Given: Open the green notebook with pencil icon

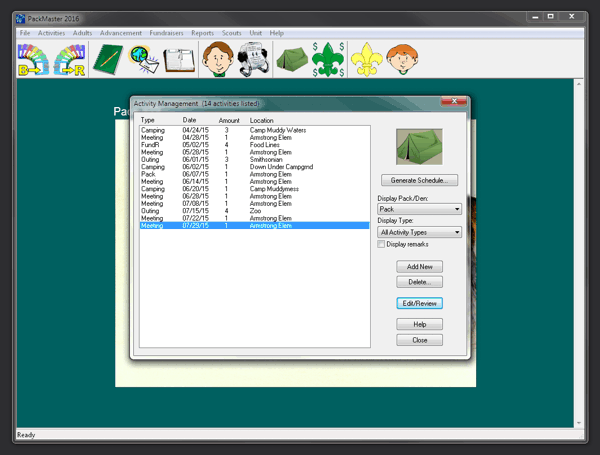Looking at the screenshot, I should 108,60.
